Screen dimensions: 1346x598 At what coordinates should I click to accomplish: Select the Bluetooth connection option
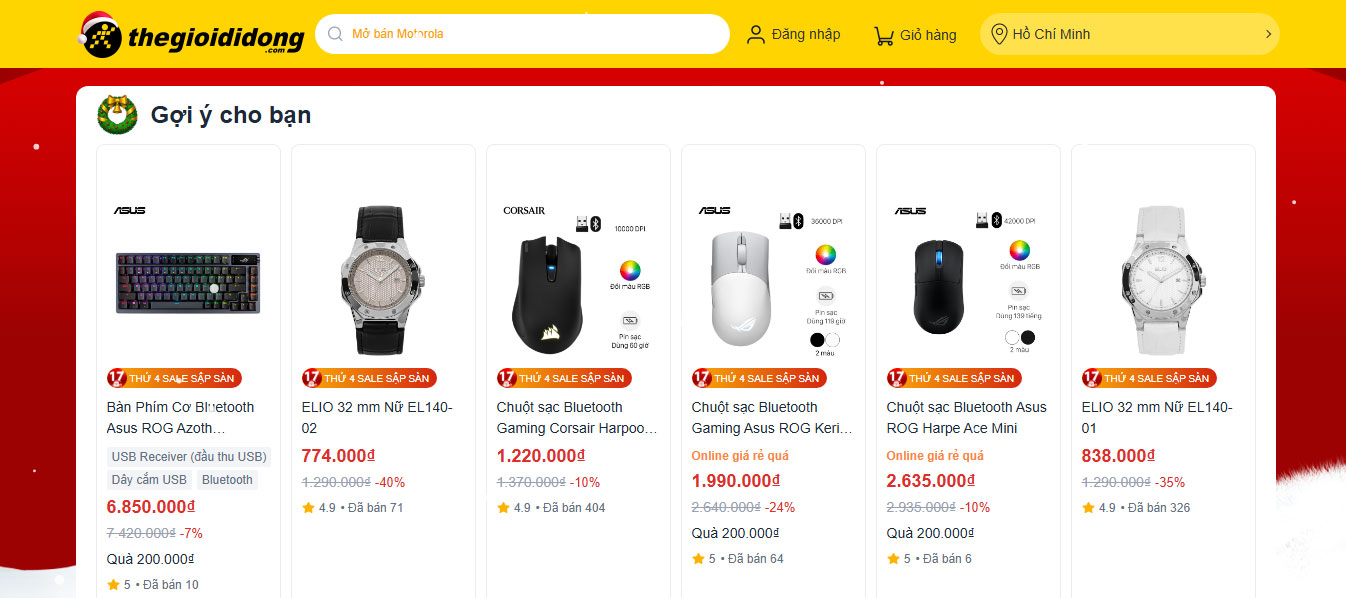227,480
